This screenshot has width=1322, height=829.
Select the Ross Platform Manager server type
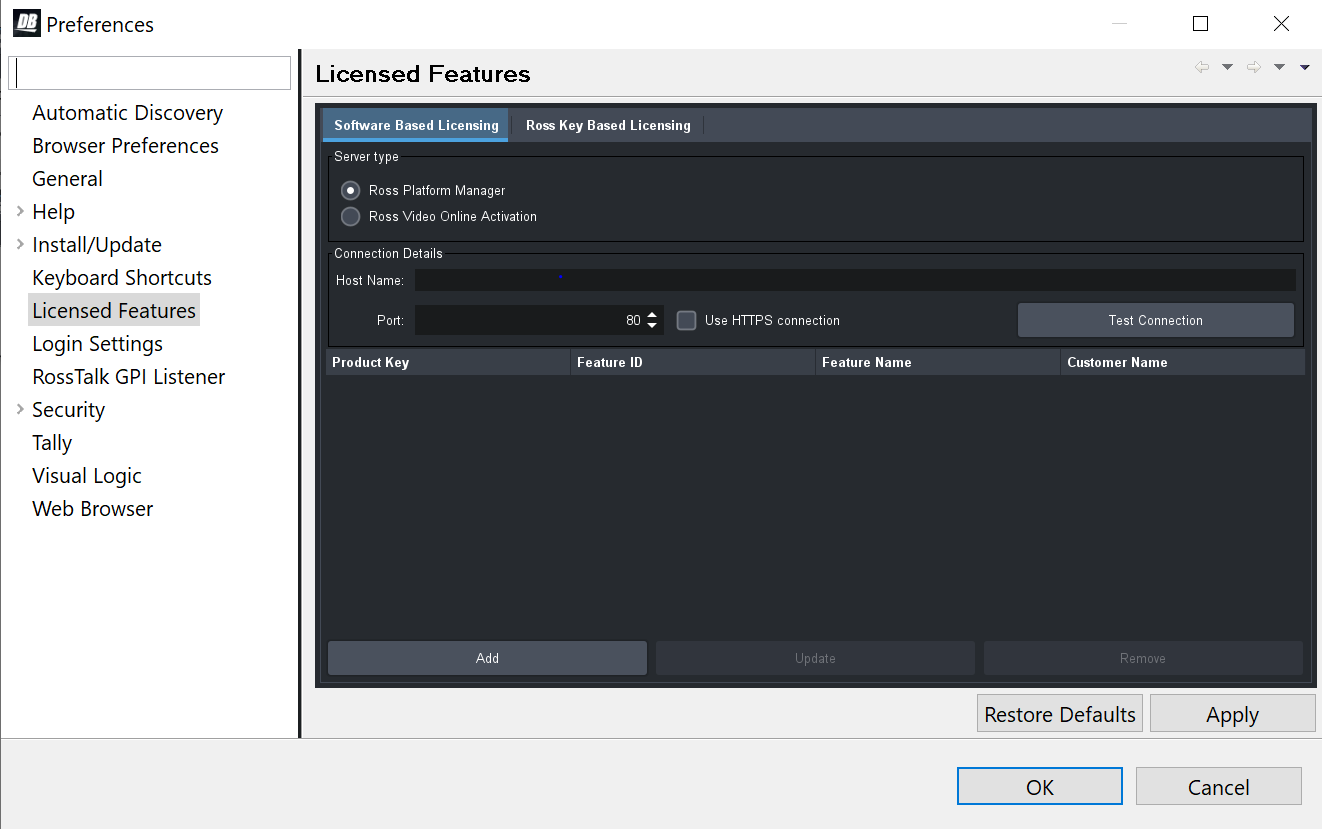click(350, 190)
